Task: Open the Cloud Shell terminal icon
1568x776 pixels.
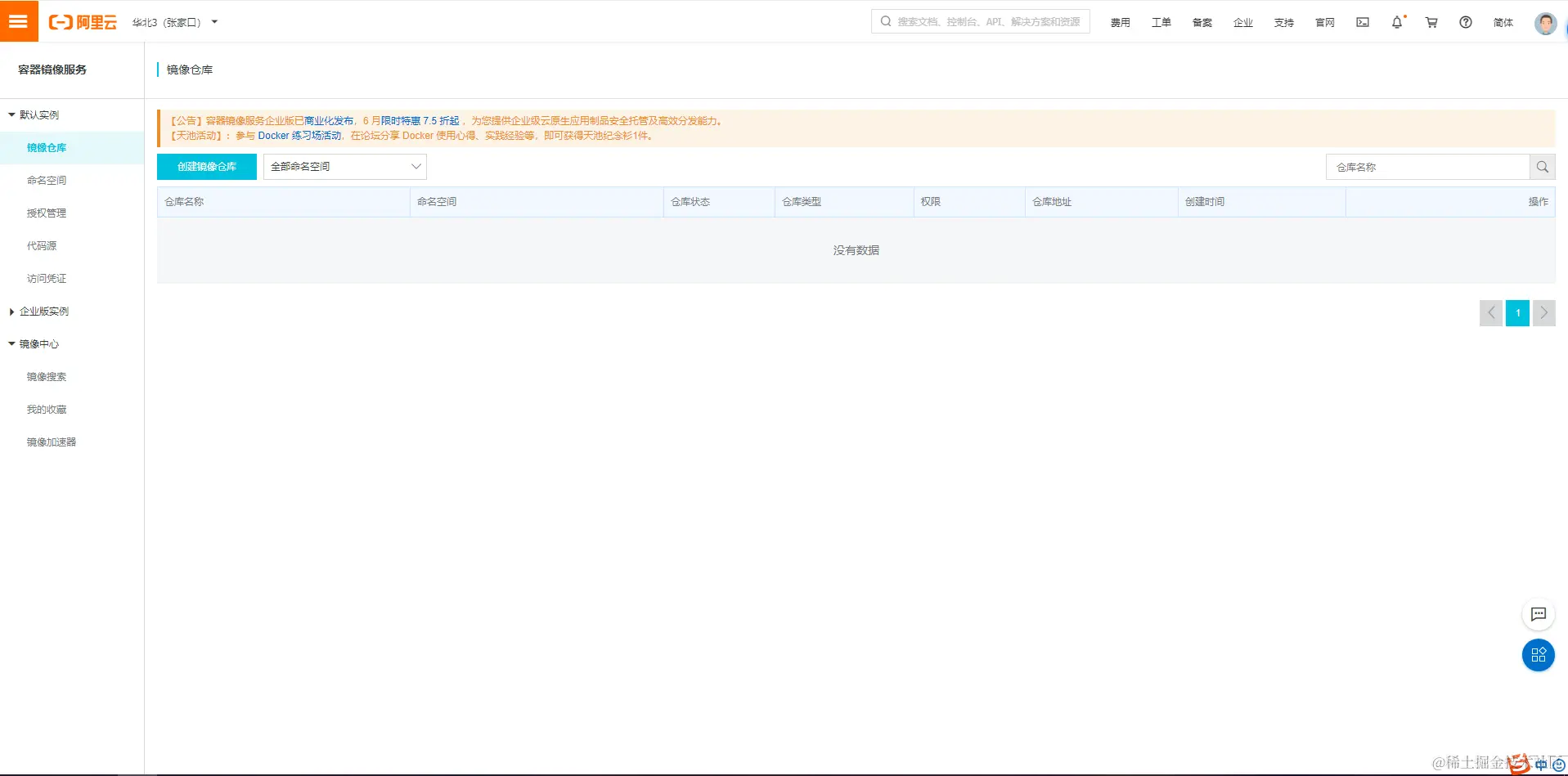Action: 1363,22
